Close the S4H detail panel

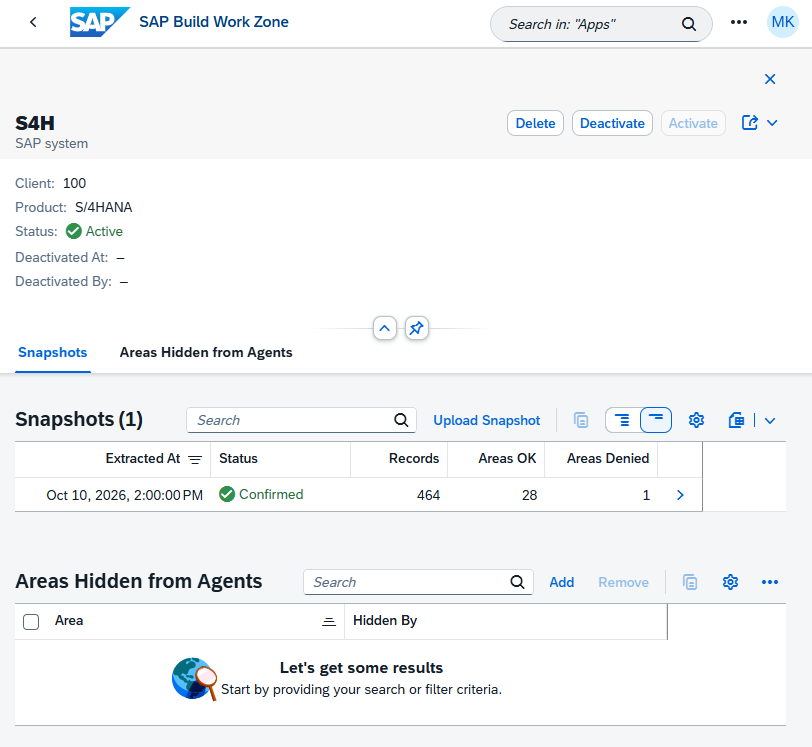(770, 79)
